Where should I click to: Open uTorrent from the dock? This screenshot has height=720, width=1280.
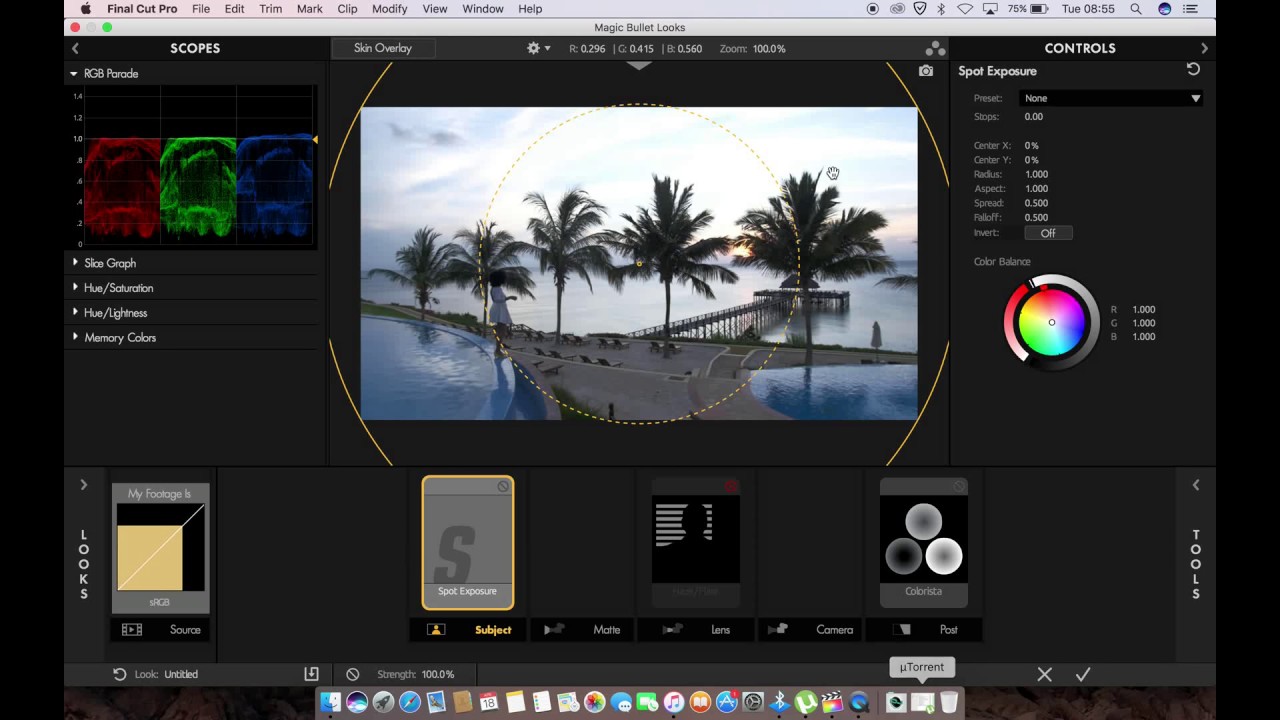[806, 702]
